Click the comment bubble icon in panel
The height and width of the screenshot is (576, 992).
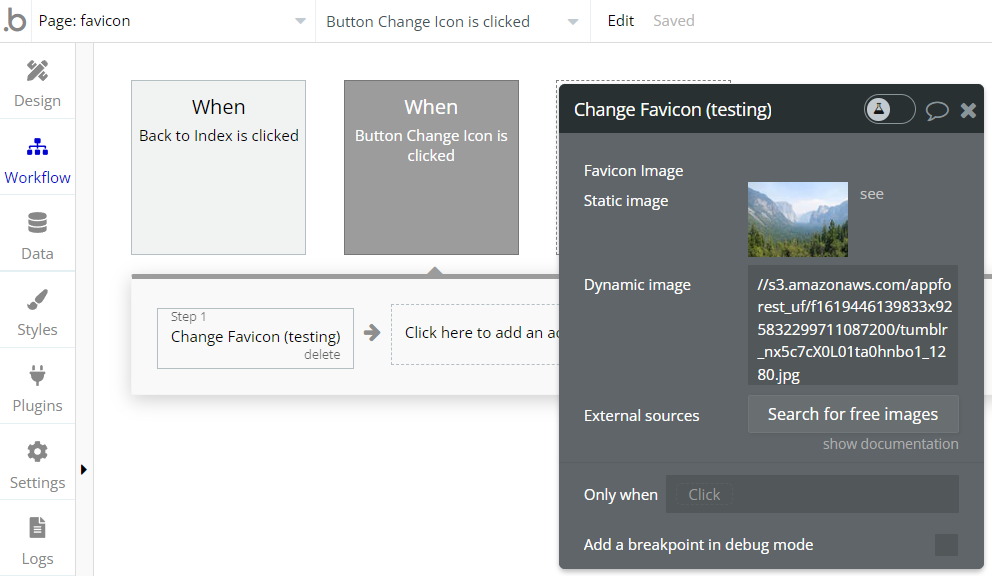pos(937,111)
